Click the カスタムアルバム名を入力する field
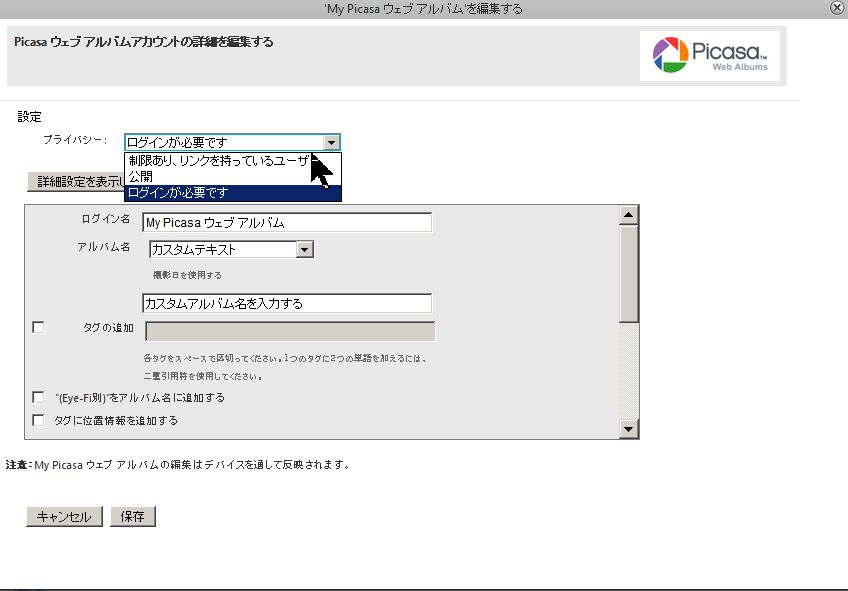The width and height of the screenshot is (848, 591). click(x=287, y=303)
